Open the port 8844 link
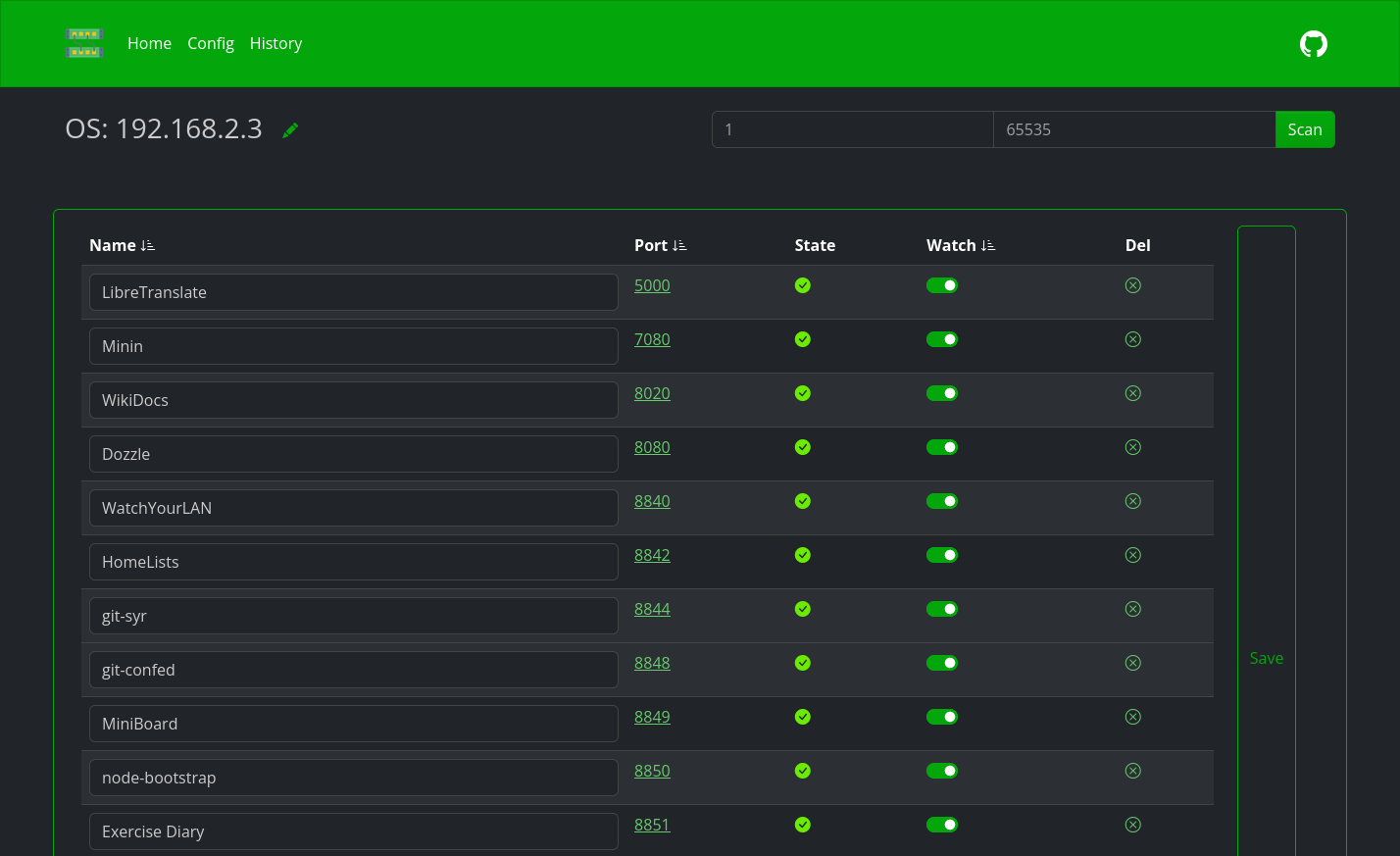Image resolution: width=1400 pixels, height=856 pixels. point(652,609)
